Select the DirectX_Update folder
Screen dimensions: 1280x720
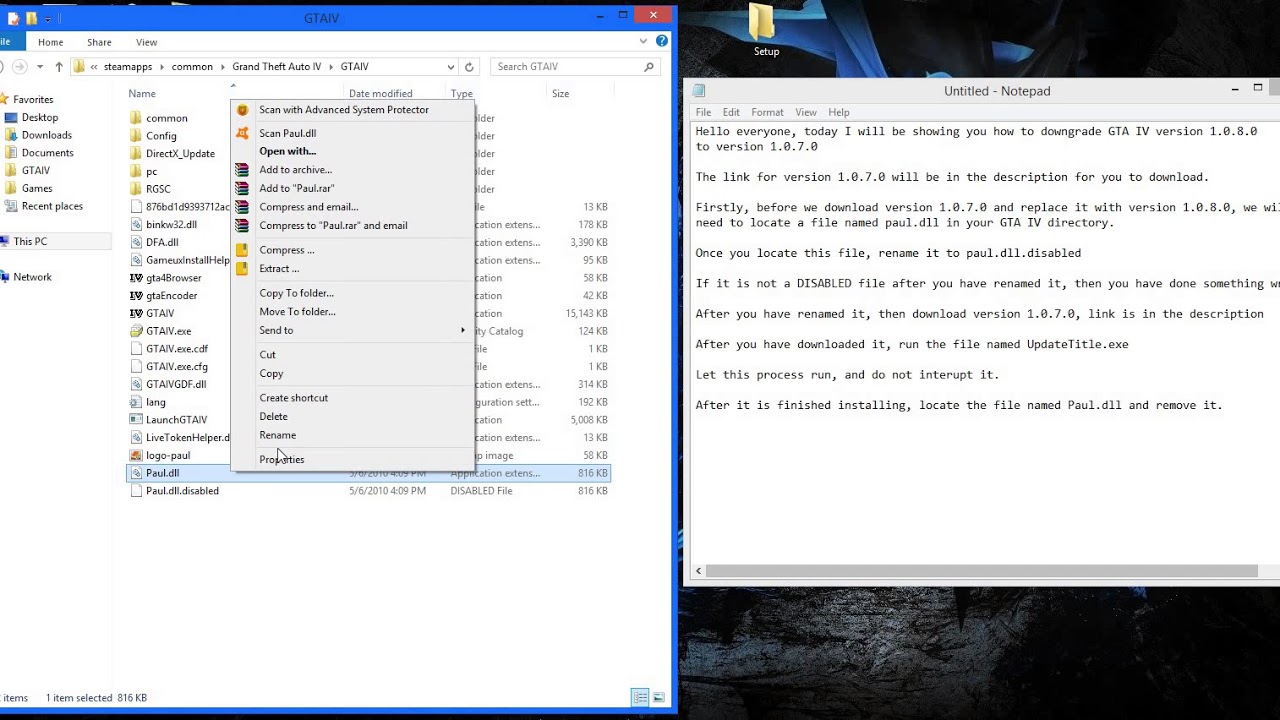[180, 154]
